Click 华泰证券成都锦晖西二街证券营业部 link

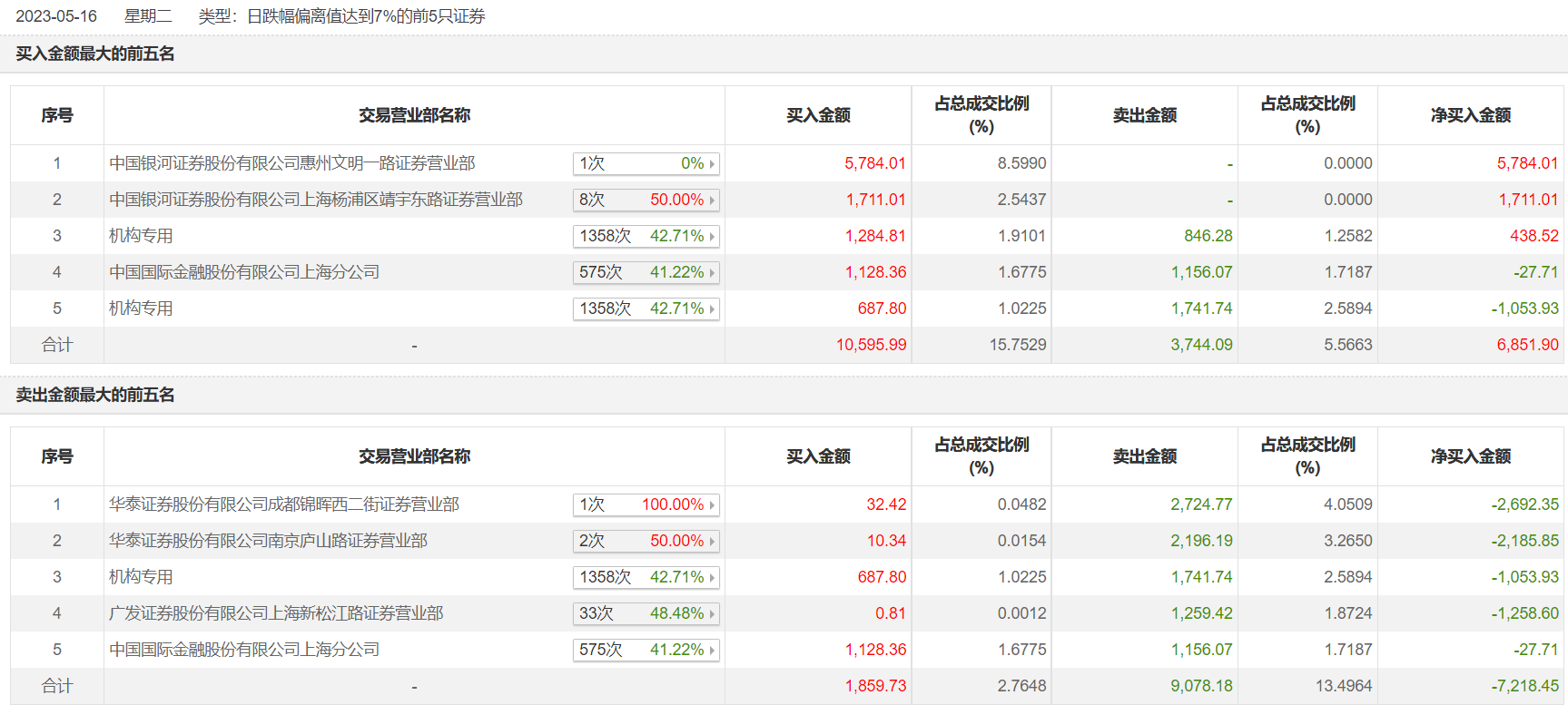click(x=283, y=504)
